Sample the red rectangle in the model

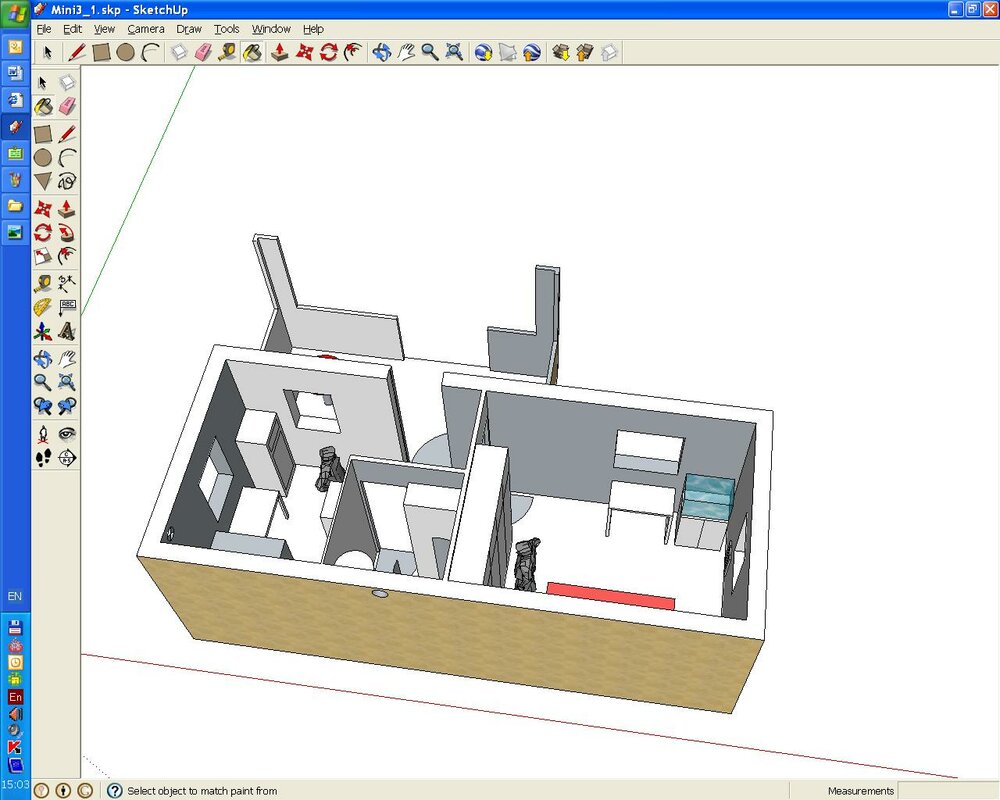[x=610, y=596]
